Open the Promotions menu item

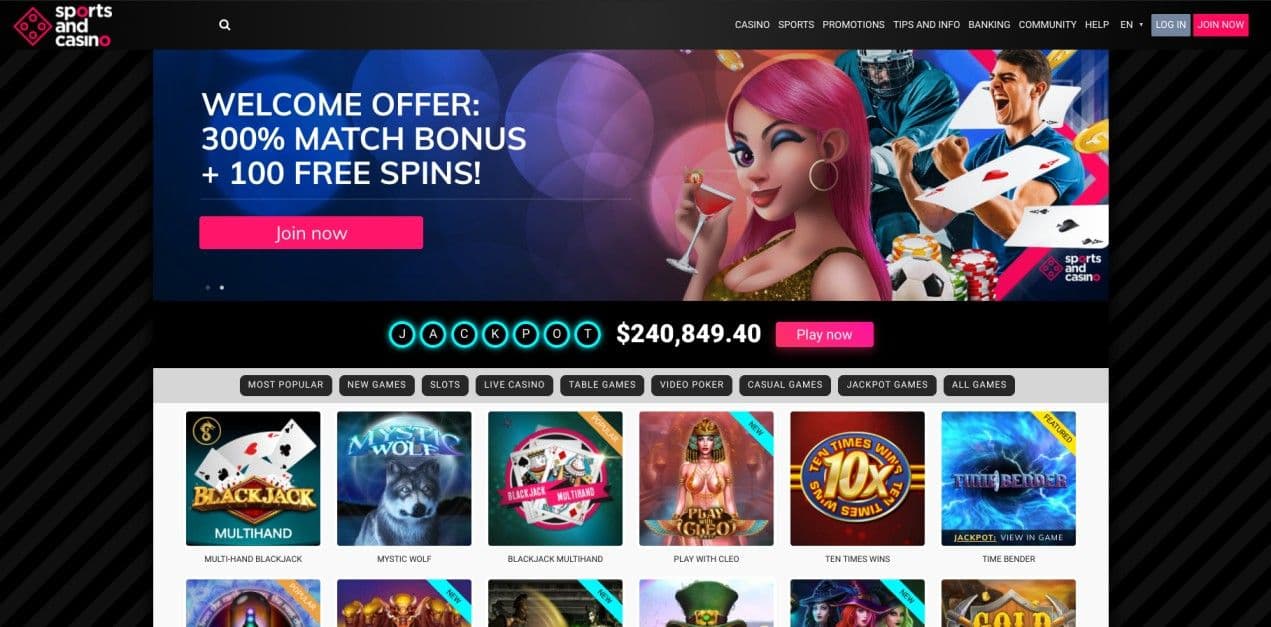tap(853, 25)
